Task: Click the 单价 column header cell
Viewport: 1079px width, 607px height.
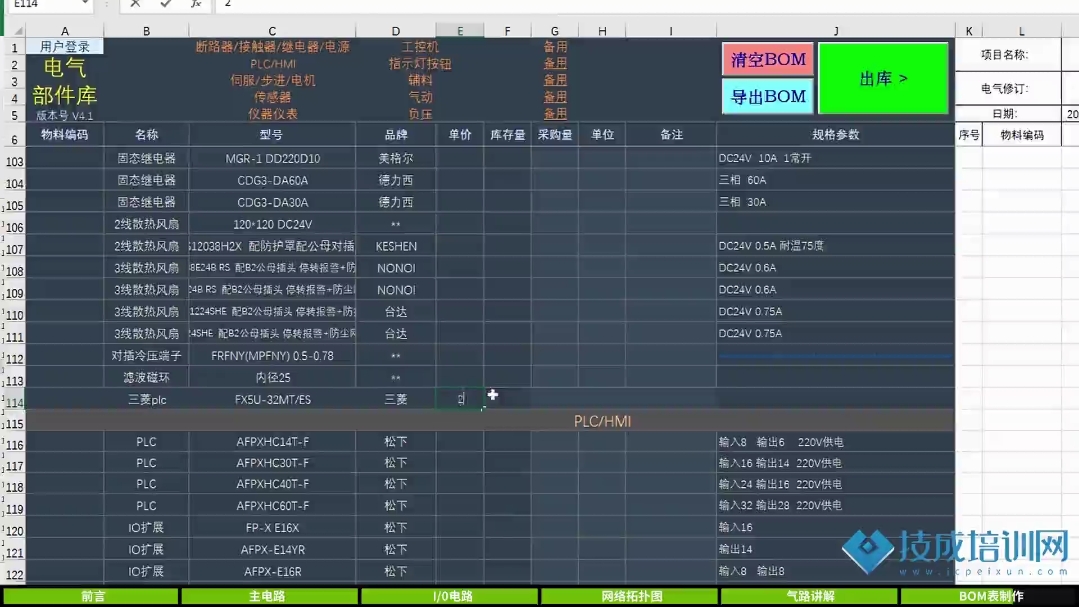Action: tap(460, 135)
